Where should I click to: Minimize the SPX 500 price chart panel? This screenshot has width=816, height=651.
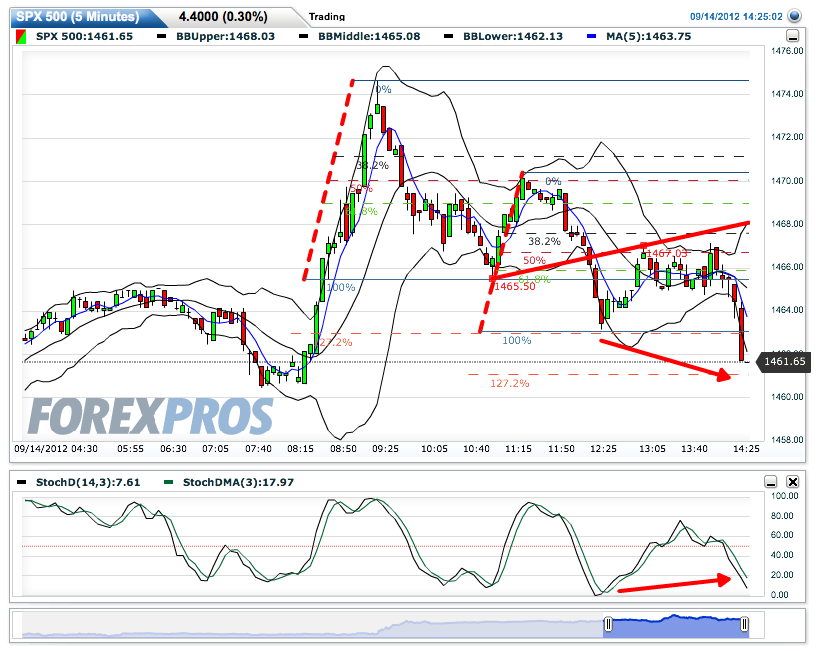(793, 36)
